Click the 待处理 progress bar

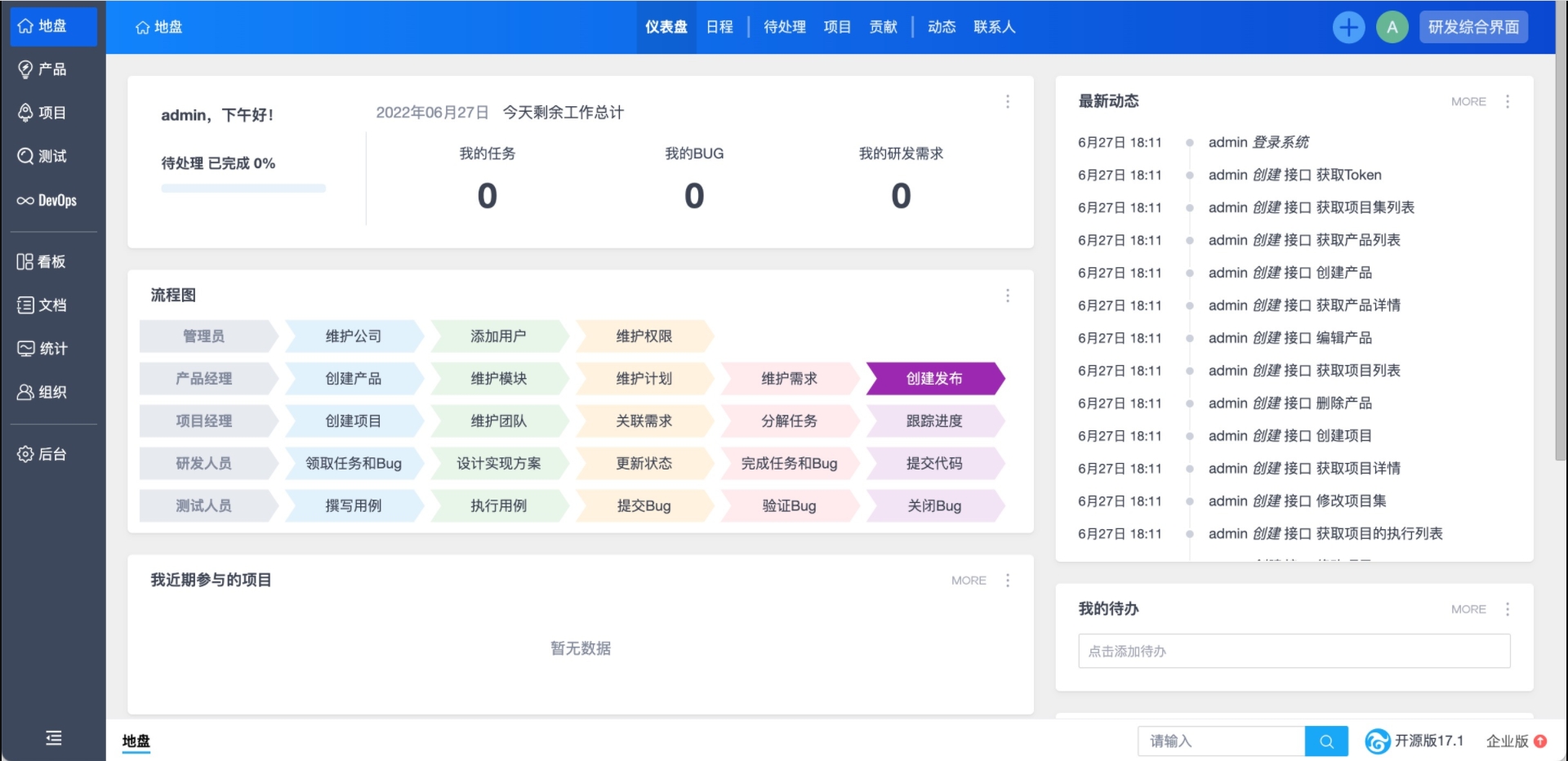(x=243, y=189)
